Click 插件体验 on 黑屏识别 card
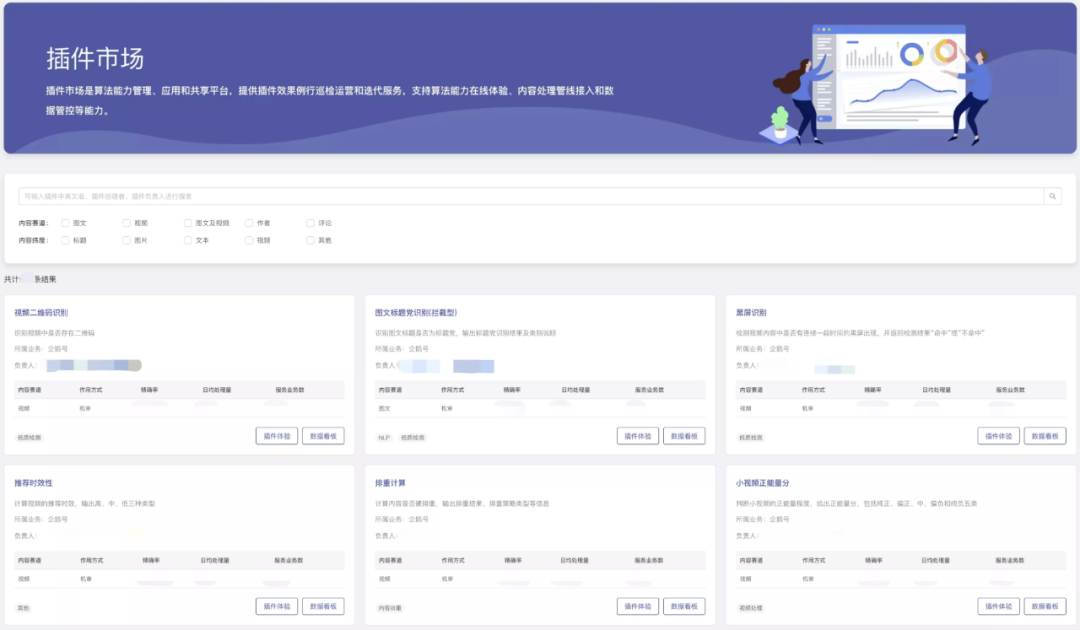This screenshot has width=1080, height=630. point(999,436)
